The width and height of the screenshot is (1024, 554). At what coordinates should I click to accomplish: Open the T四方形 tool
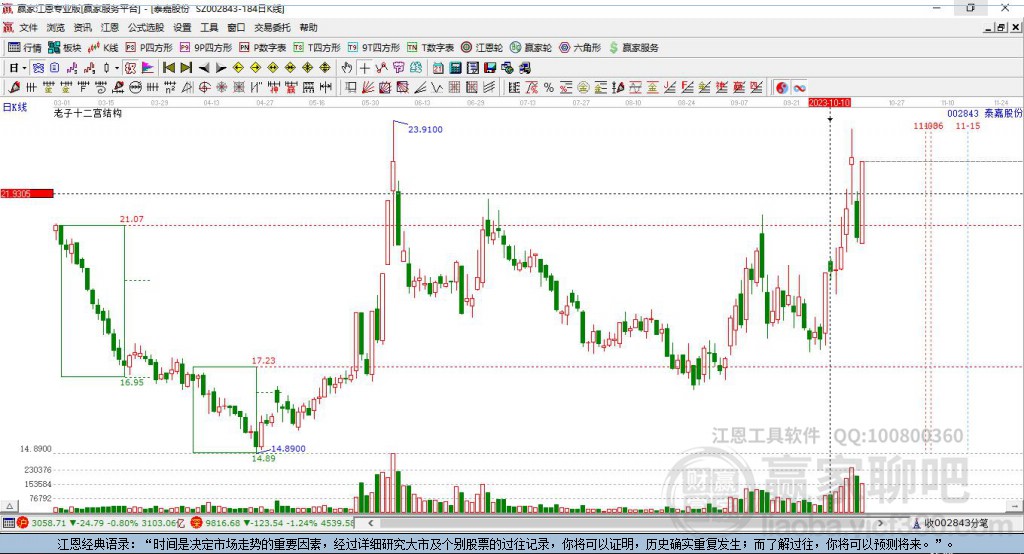pos(317,48)
